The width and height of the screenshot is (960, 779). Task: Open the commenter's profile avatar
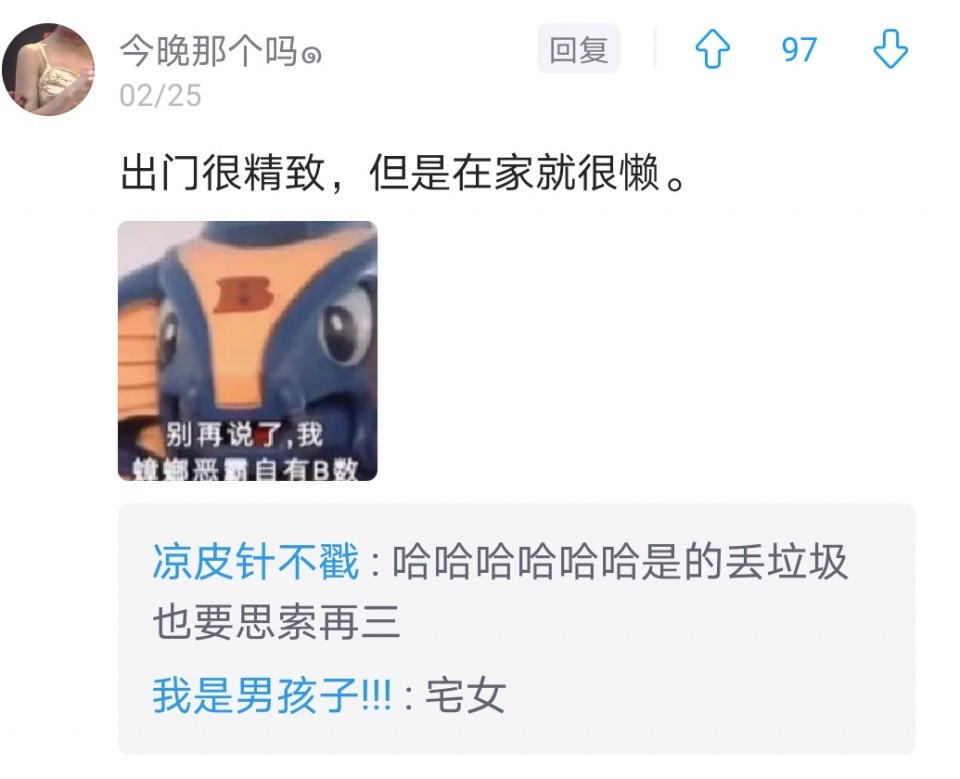[48, 69]
